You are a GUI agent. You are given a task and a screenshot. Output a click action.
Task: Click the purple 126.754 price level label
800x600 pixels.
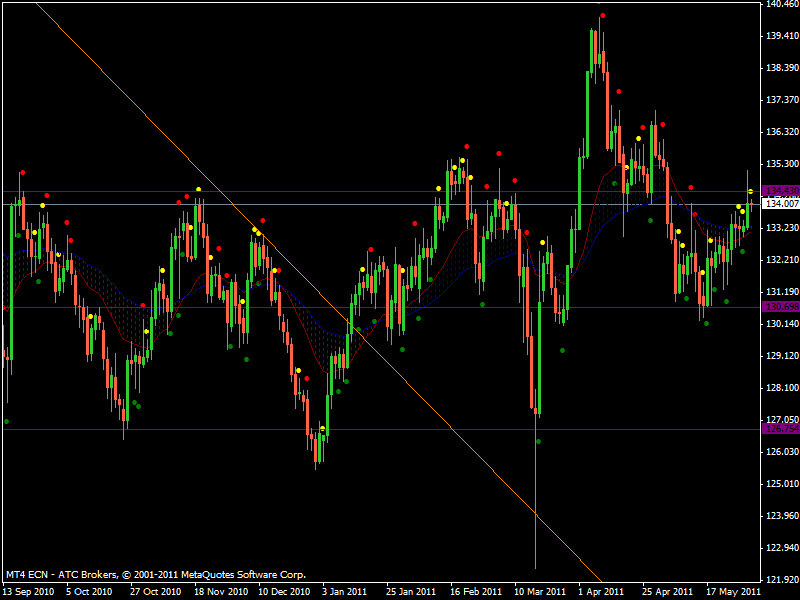coord(781,429)
